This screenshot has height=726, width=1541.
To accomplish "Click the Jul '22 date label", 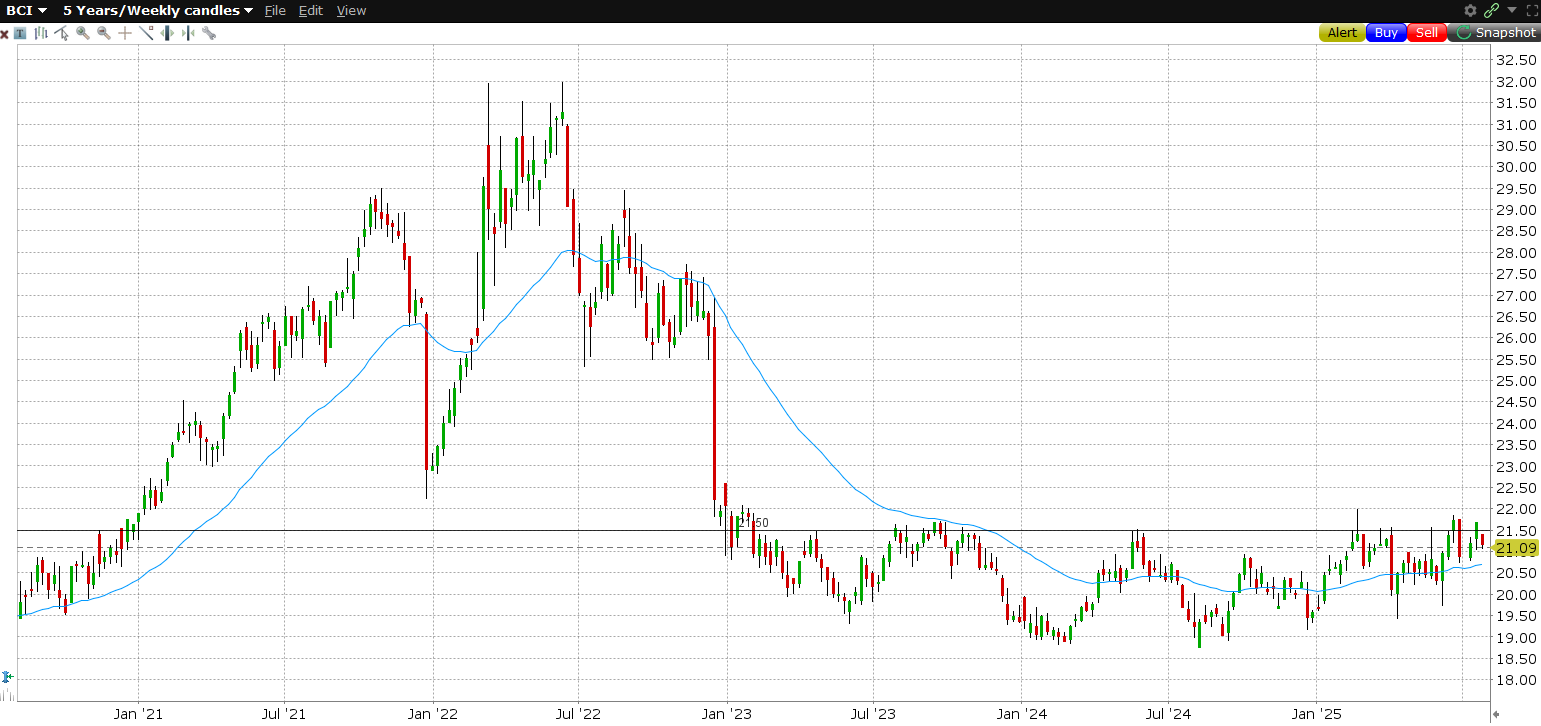I will click(x=578, y=714).
